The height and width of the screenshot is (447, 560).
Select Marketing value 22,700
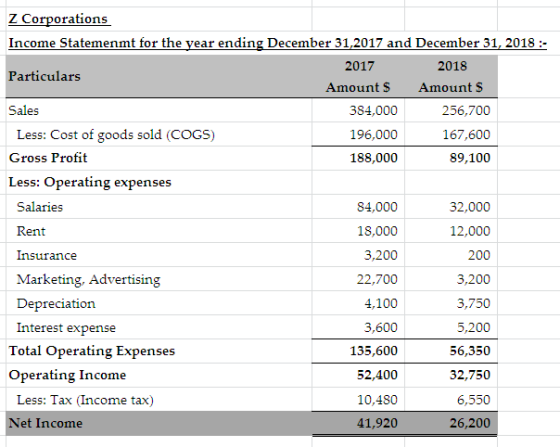tap(377, 279)
